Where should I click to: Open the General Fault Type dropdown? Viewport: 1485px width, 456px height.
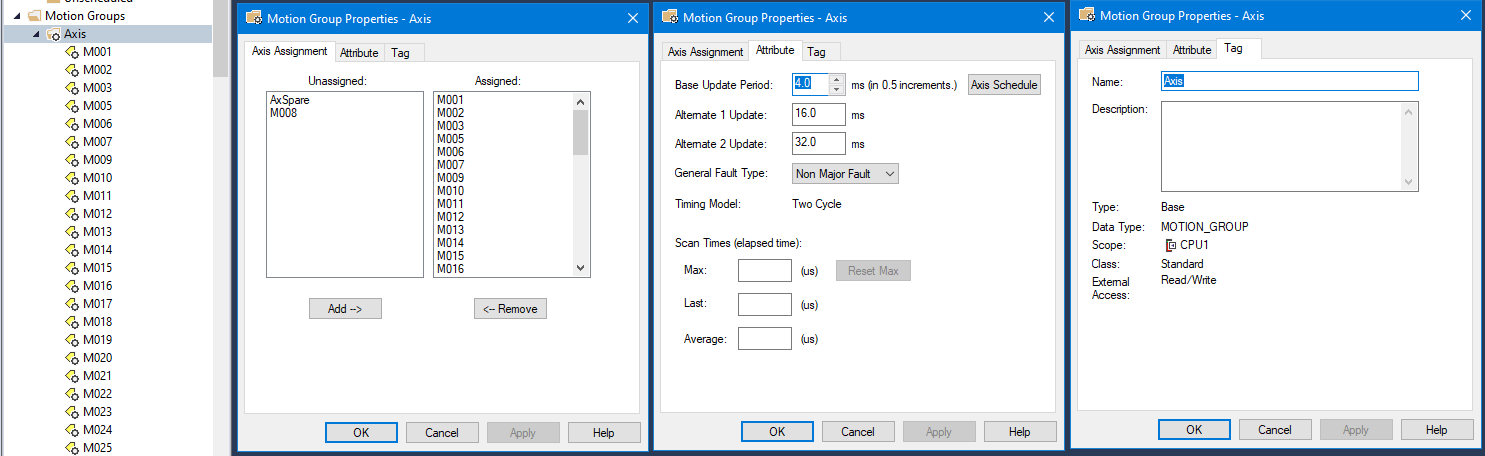pos(845,174)
